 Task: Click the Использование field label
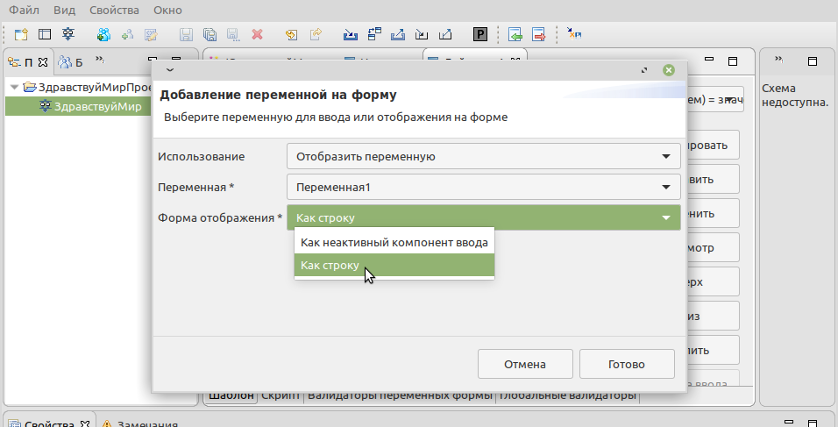[201, 157]
